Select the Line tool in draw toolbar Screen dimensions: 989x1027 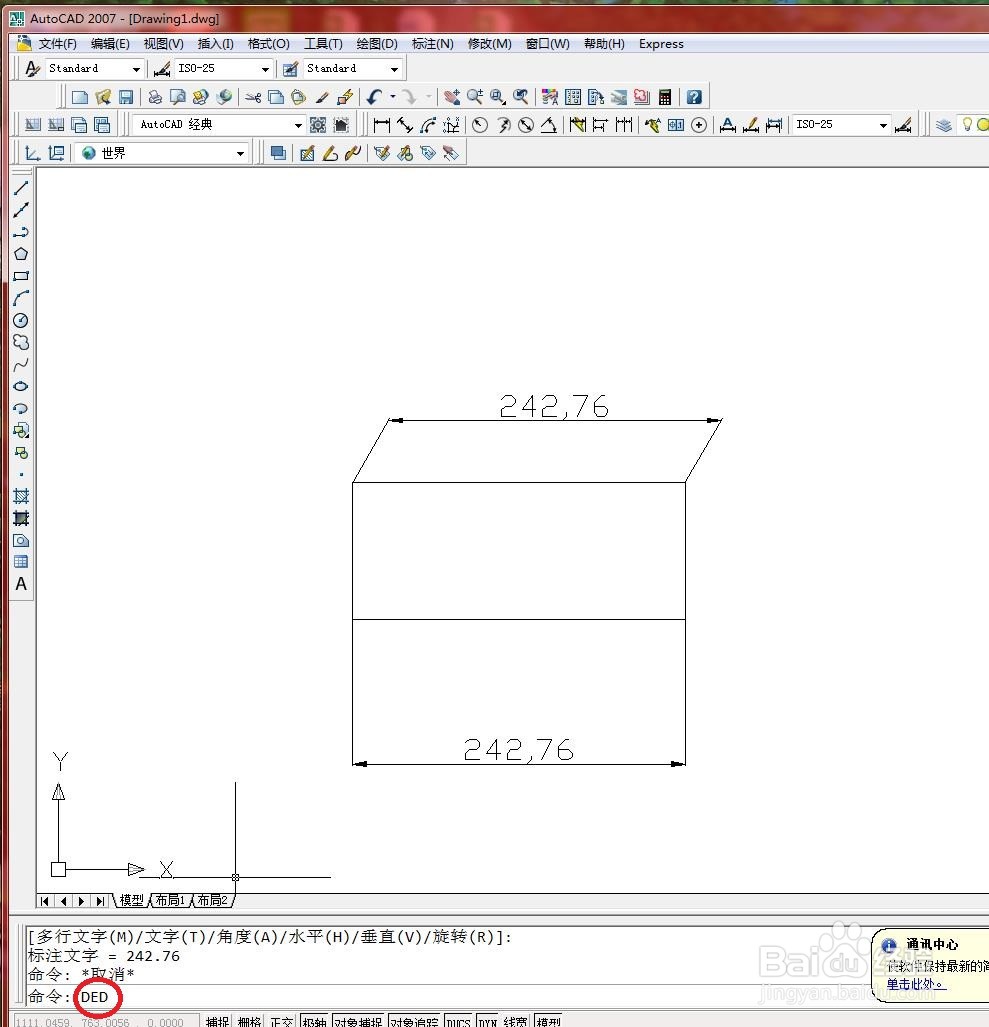click(x=21, y=188)
